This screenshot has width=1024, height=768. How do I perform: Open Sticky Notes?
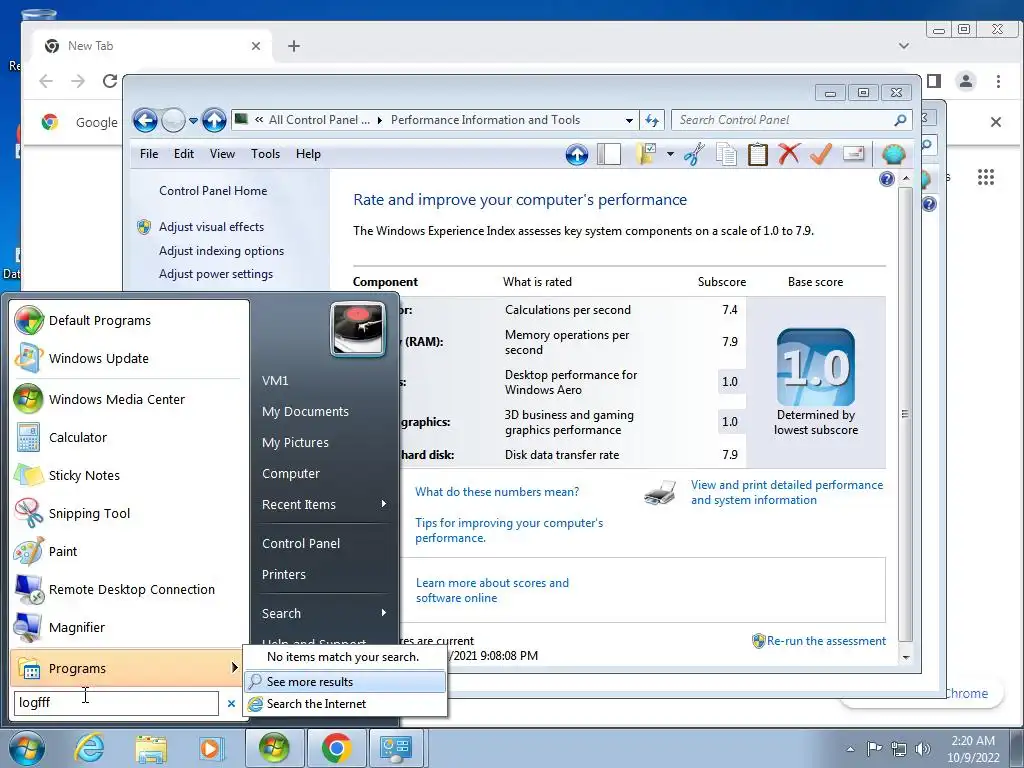click(x=129, y=475)
